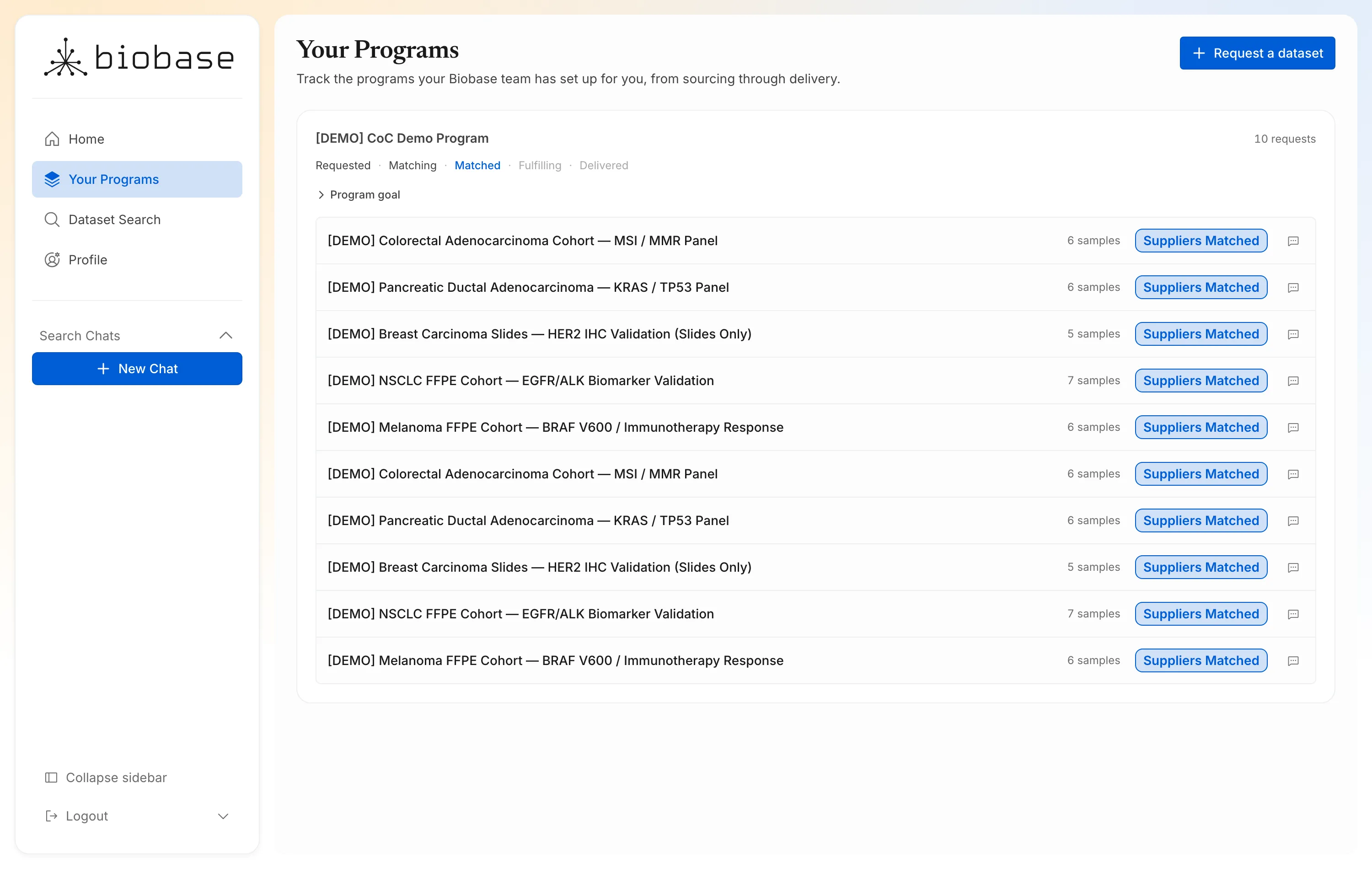The width and height of the screenshot is (1372, 869).
Task: Collapse the chats section with the up chevron
Action: 225,336
